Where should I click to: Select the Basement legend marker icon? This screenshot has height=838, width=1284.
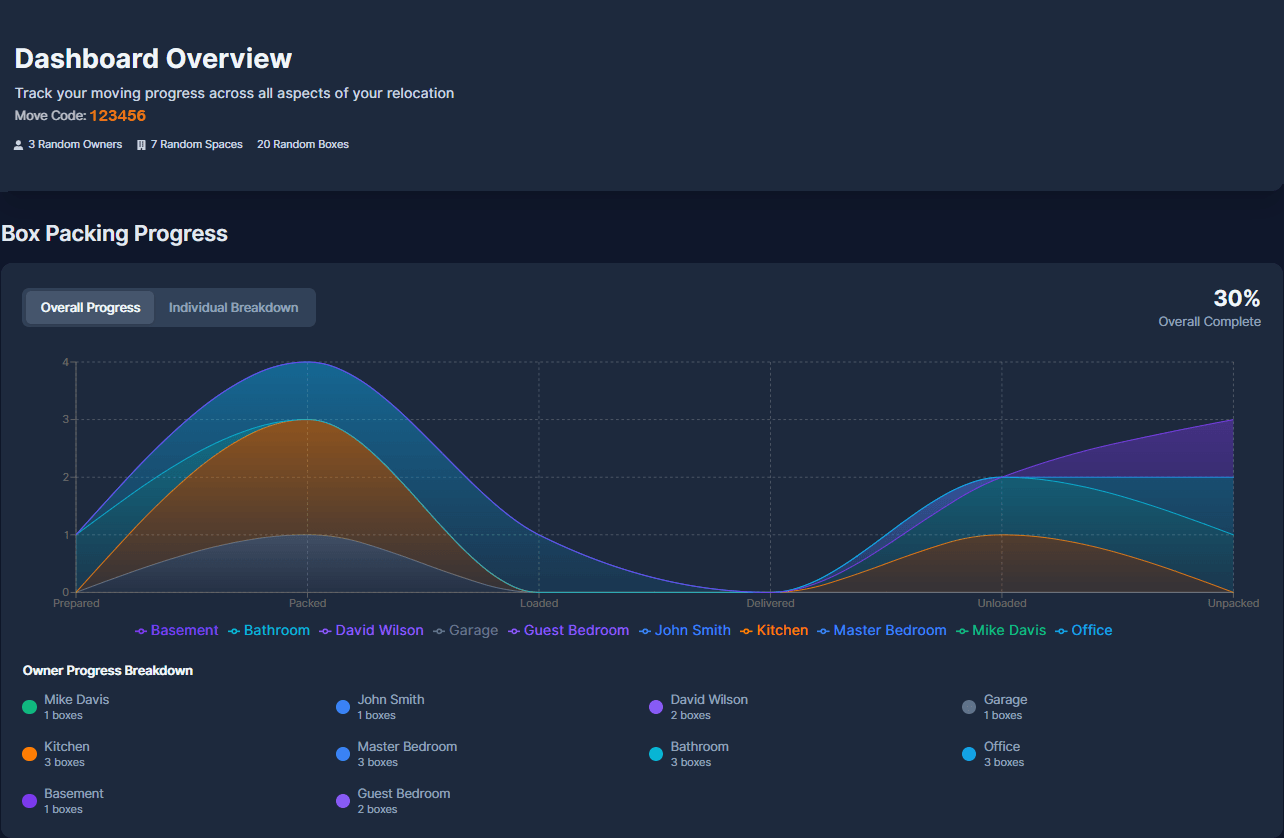139,630
